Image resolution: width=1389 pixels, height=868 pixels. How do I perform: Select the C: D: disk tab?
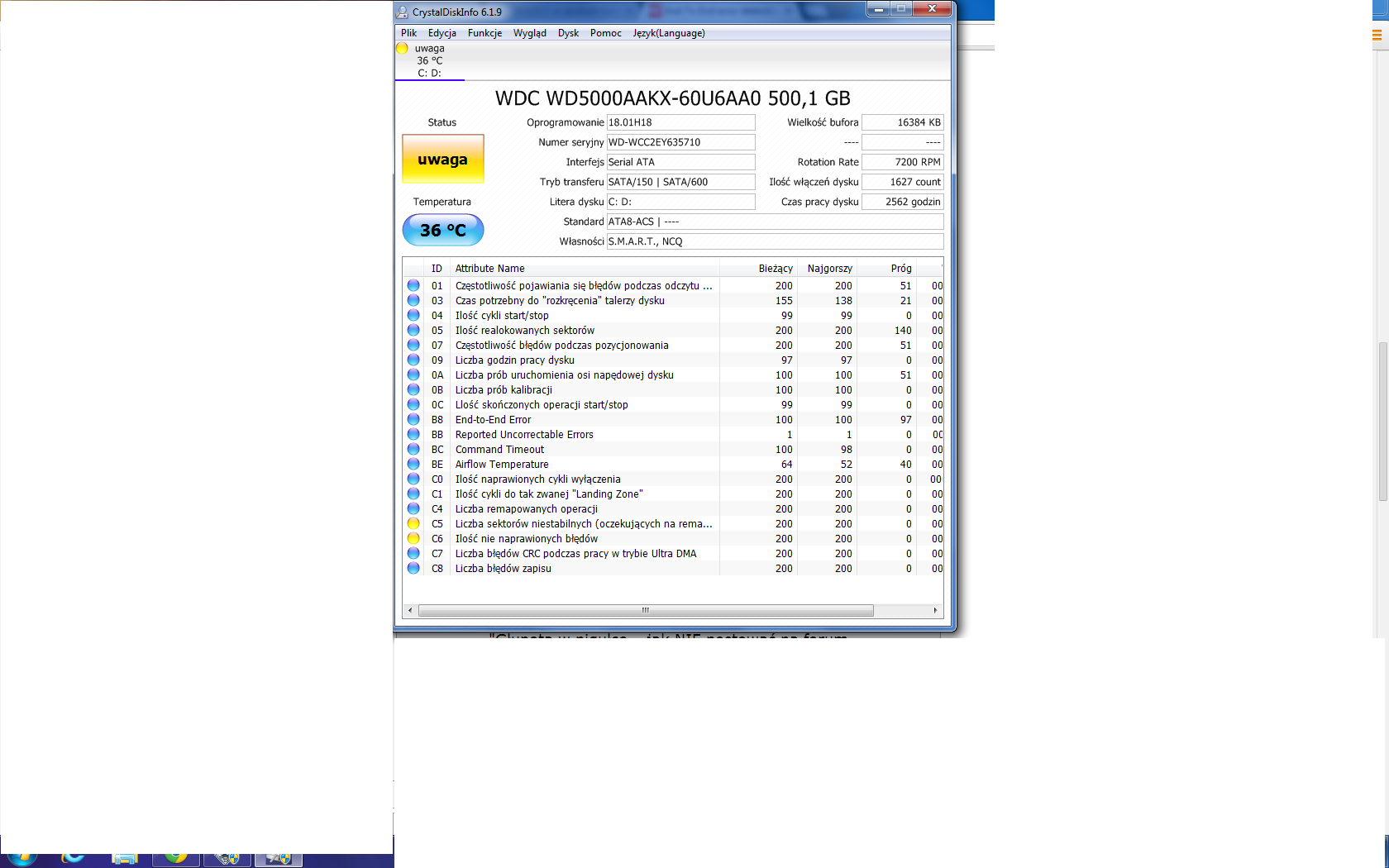coord(430,61)
